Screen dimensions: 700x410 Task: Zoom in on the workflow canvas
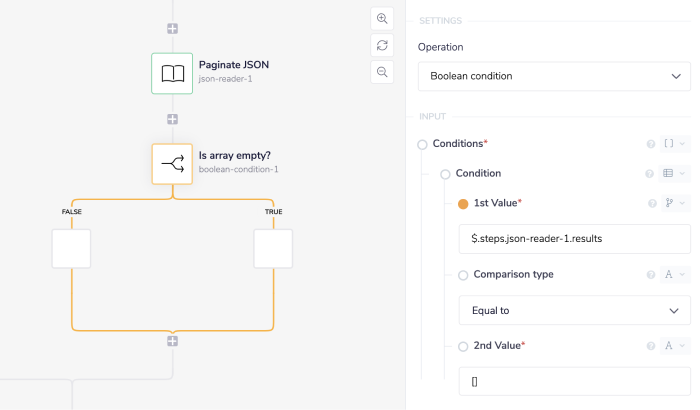click(x=382, y=19)
